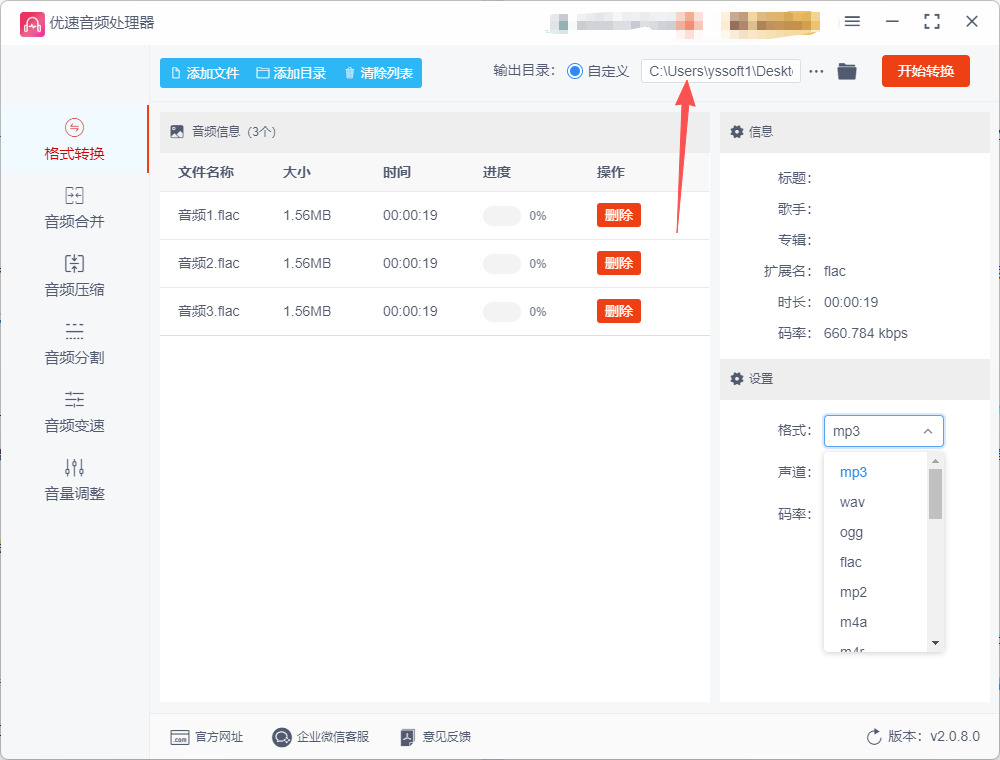Open 官方网址 official website link
The height and width of the screenshot is (760, 1000).
(x=207, y=737)
